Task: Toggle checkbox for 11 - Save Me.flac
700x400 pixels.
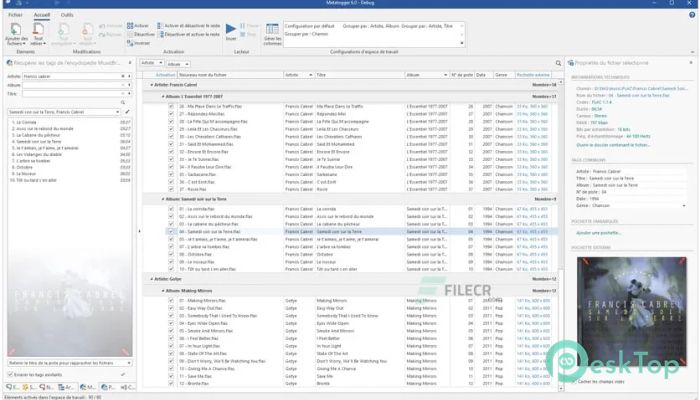Action: tap(171, 376)
